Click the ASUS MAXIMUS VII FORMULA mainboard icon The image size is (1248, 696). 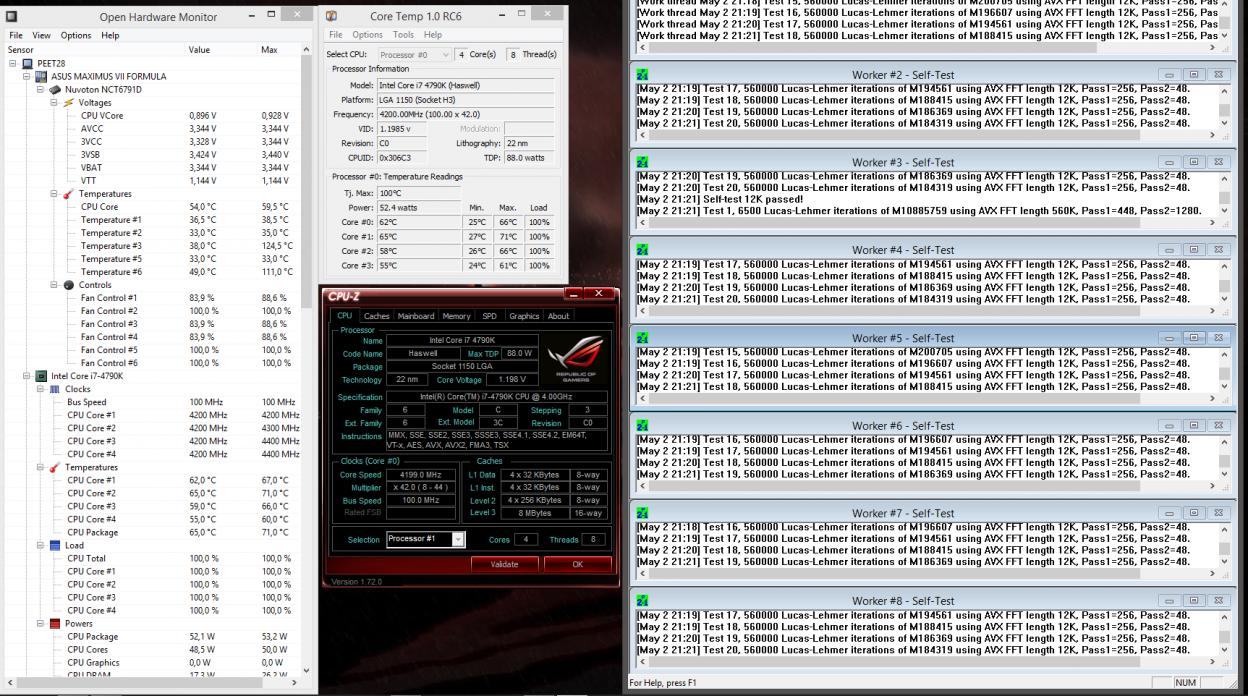[x=41, y=76]
